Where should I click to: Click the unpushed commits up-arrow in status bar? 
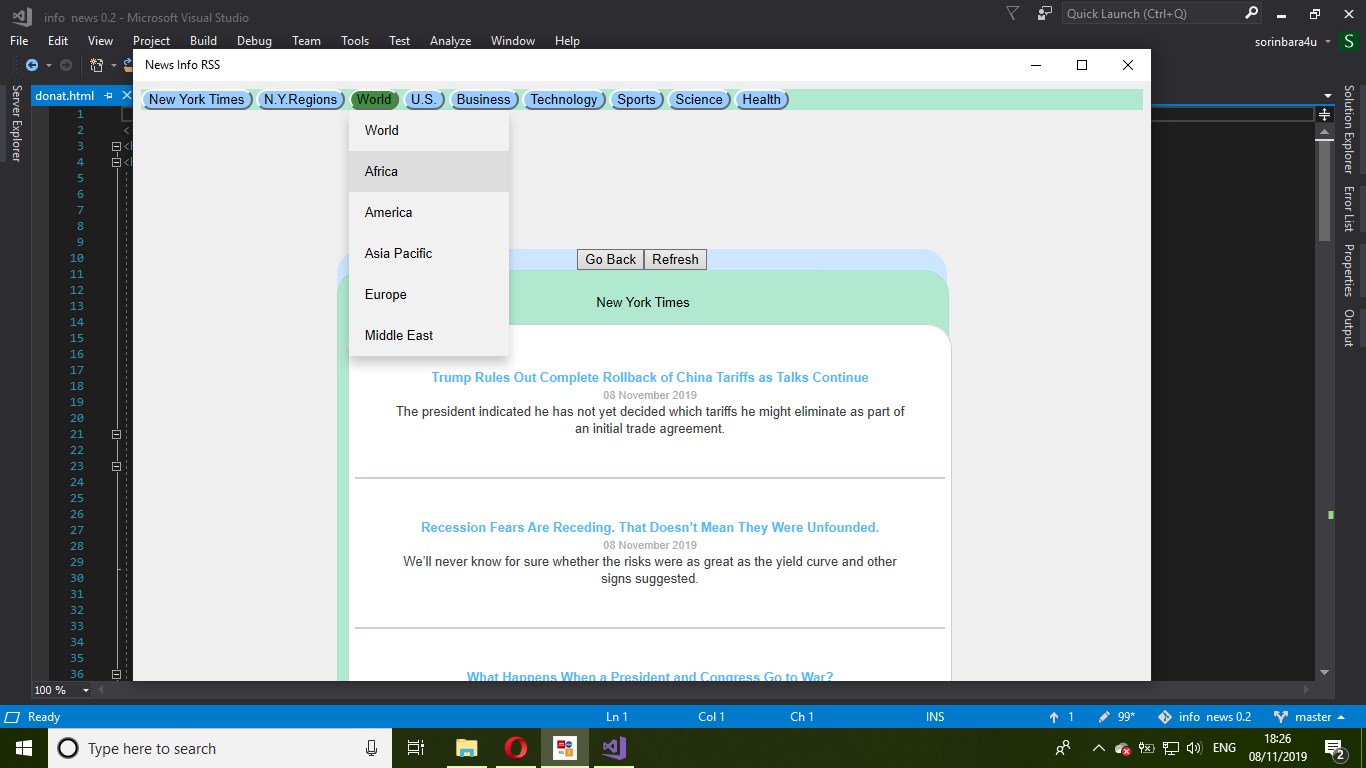click(x=1053, y=717)
